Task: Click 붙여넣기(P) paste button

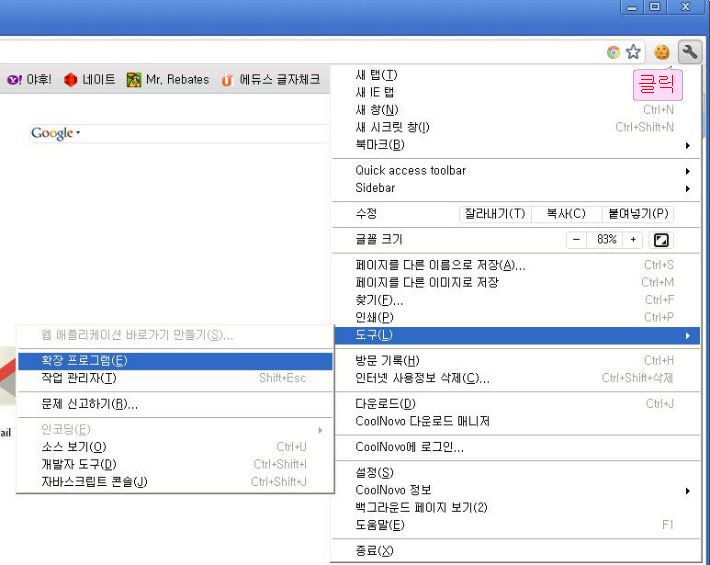Action: click(x=638, y=214)
